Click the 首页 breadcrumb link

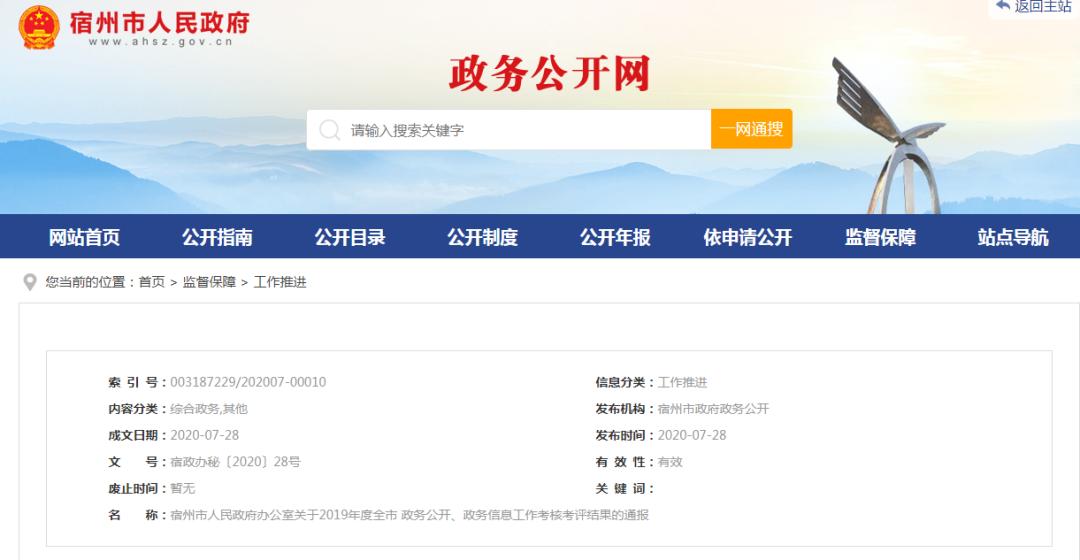[x=152, y=282]
